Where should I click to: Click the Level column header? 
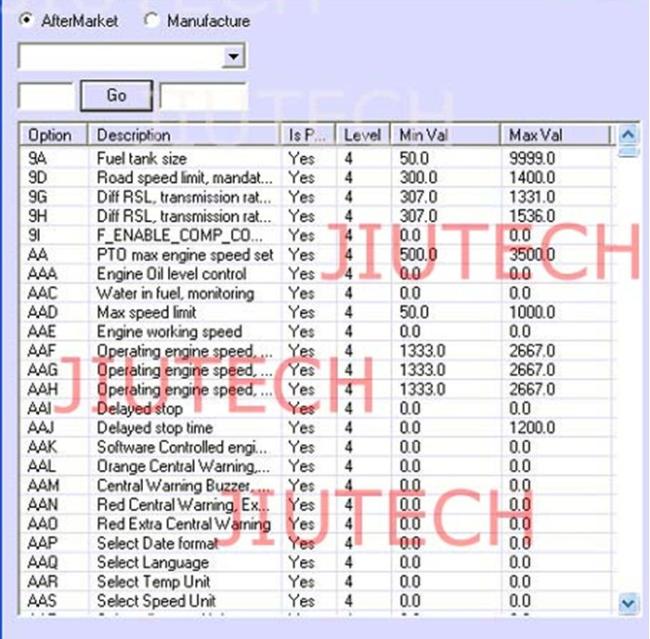(x=361, y=135)
